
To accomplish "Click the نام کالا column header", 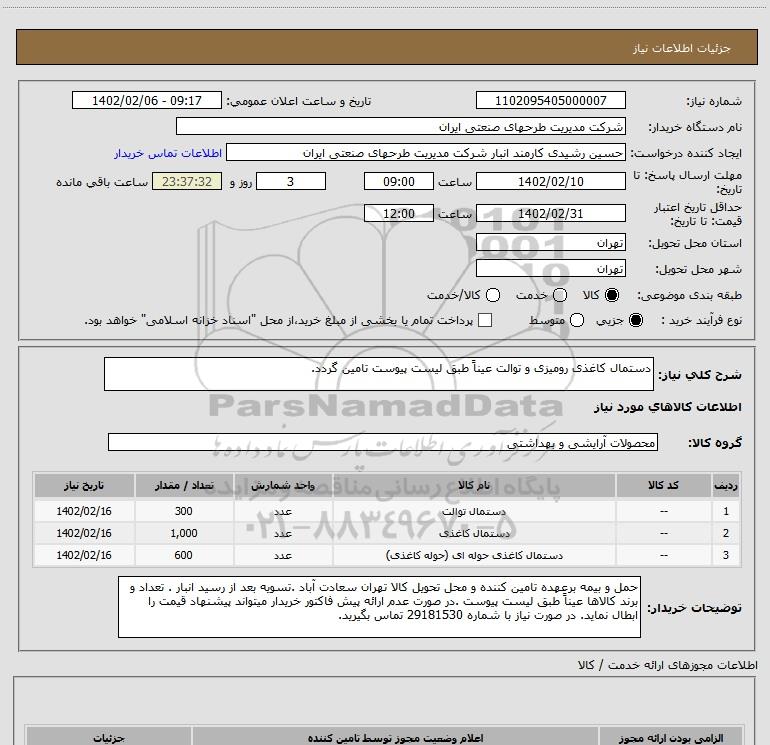I will click(x=474, y=485).
